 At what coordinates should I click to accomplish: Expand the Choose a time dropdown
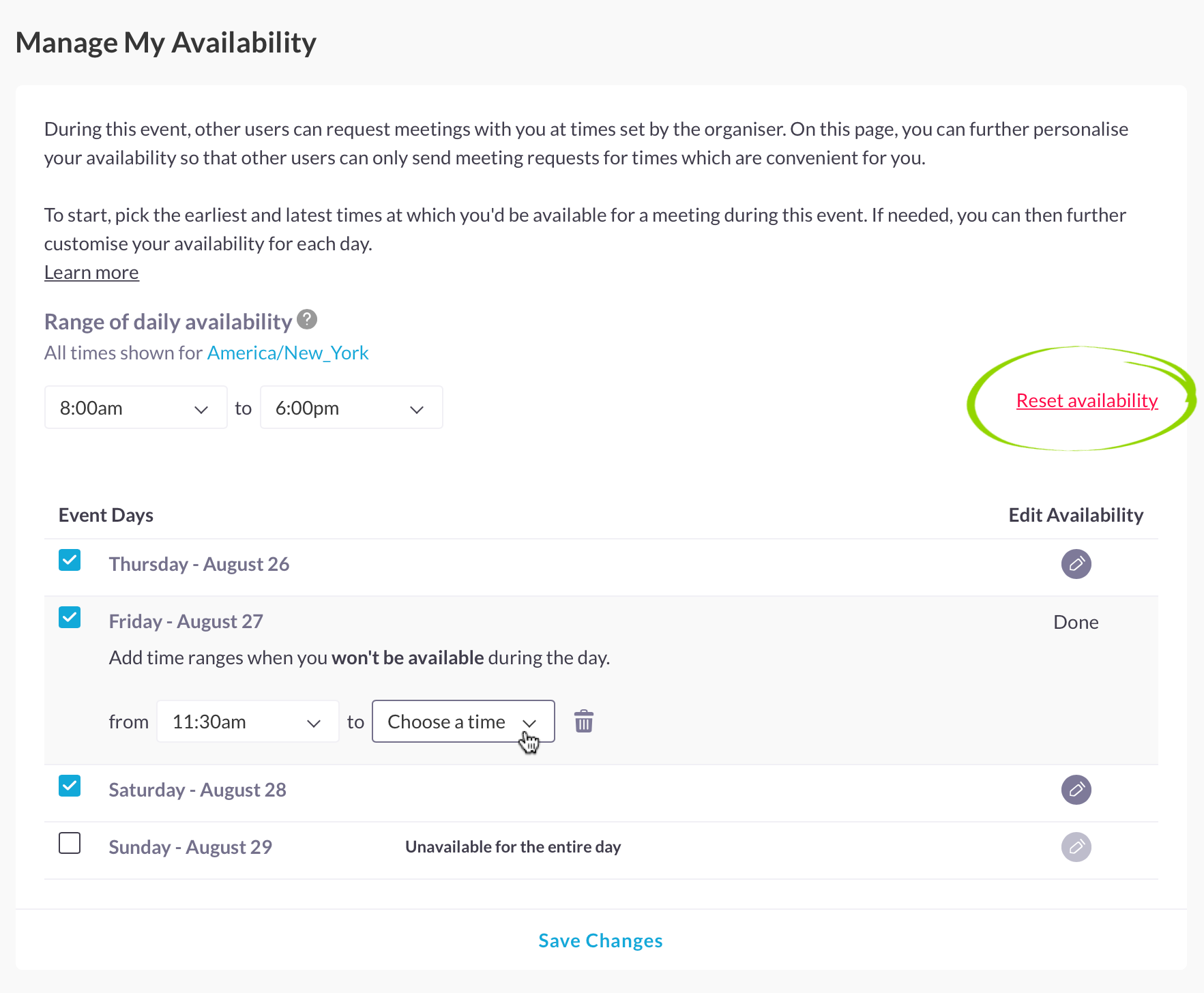(462, 722)
